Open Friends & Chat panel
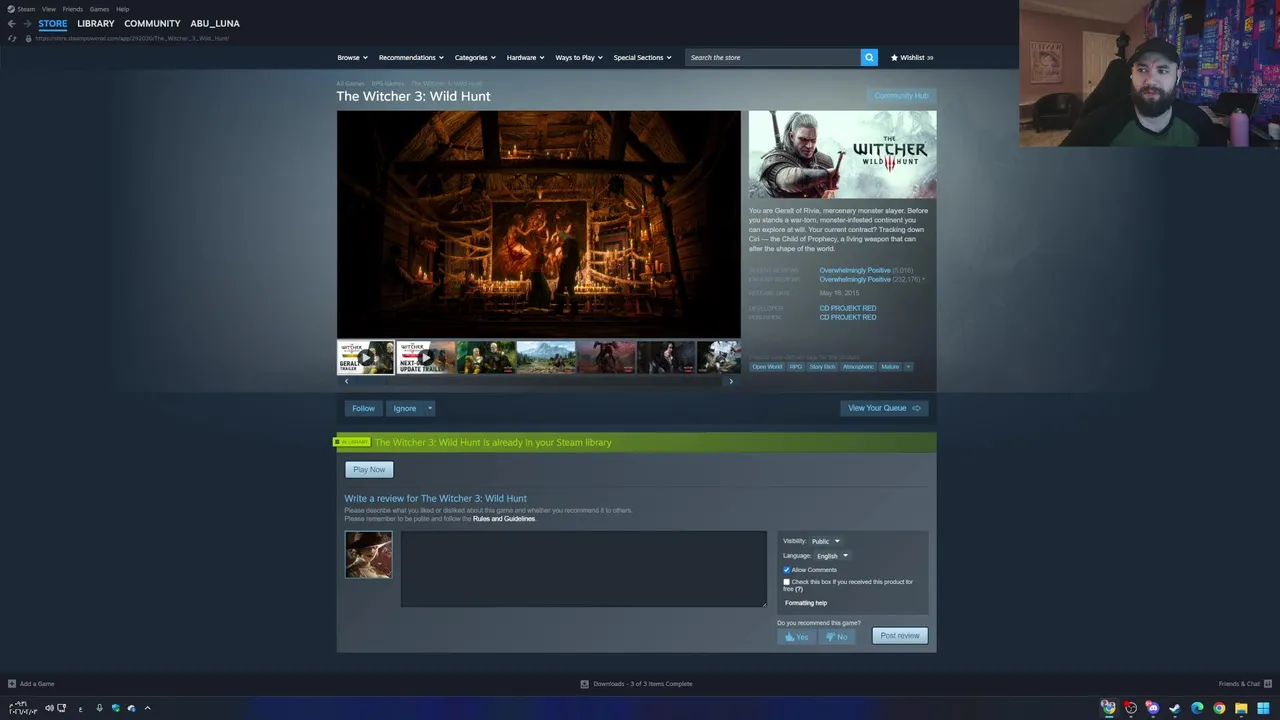The image size is (1280, 720). (1244, 684)
